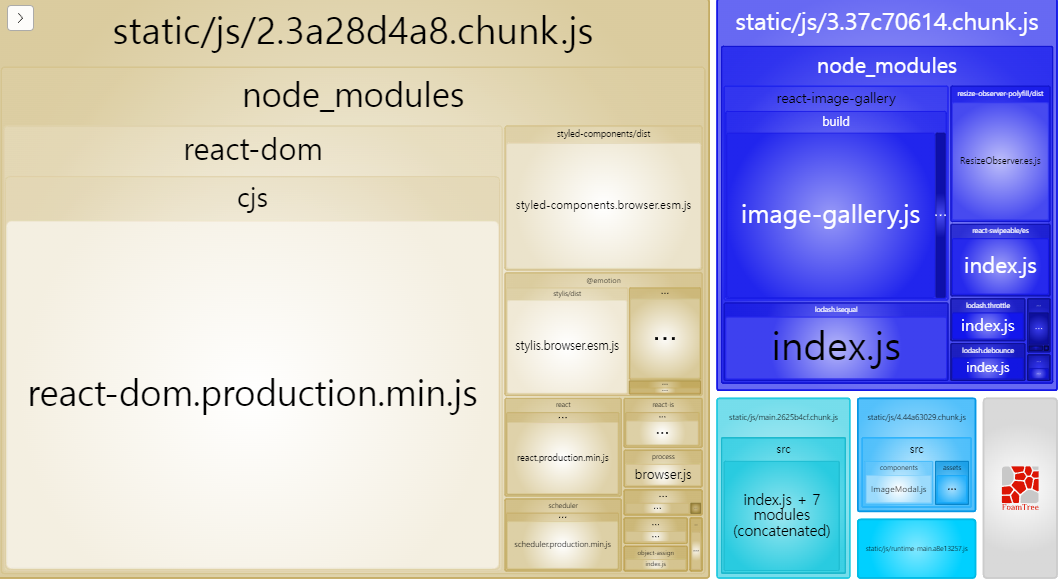The image size is (1060, 581).
Task: Click the styled-components/dist label
Action: tap(603, 134)
